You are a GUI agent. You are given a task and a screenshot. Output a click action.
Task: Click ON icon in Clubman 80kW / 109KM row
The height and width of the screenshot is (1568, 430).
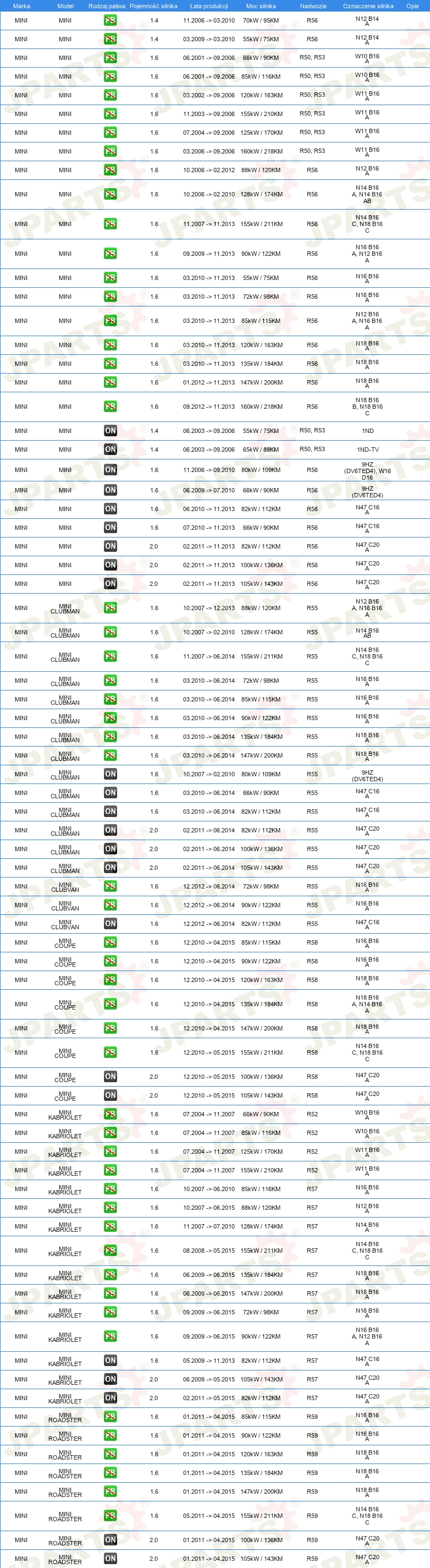(110, 774)
